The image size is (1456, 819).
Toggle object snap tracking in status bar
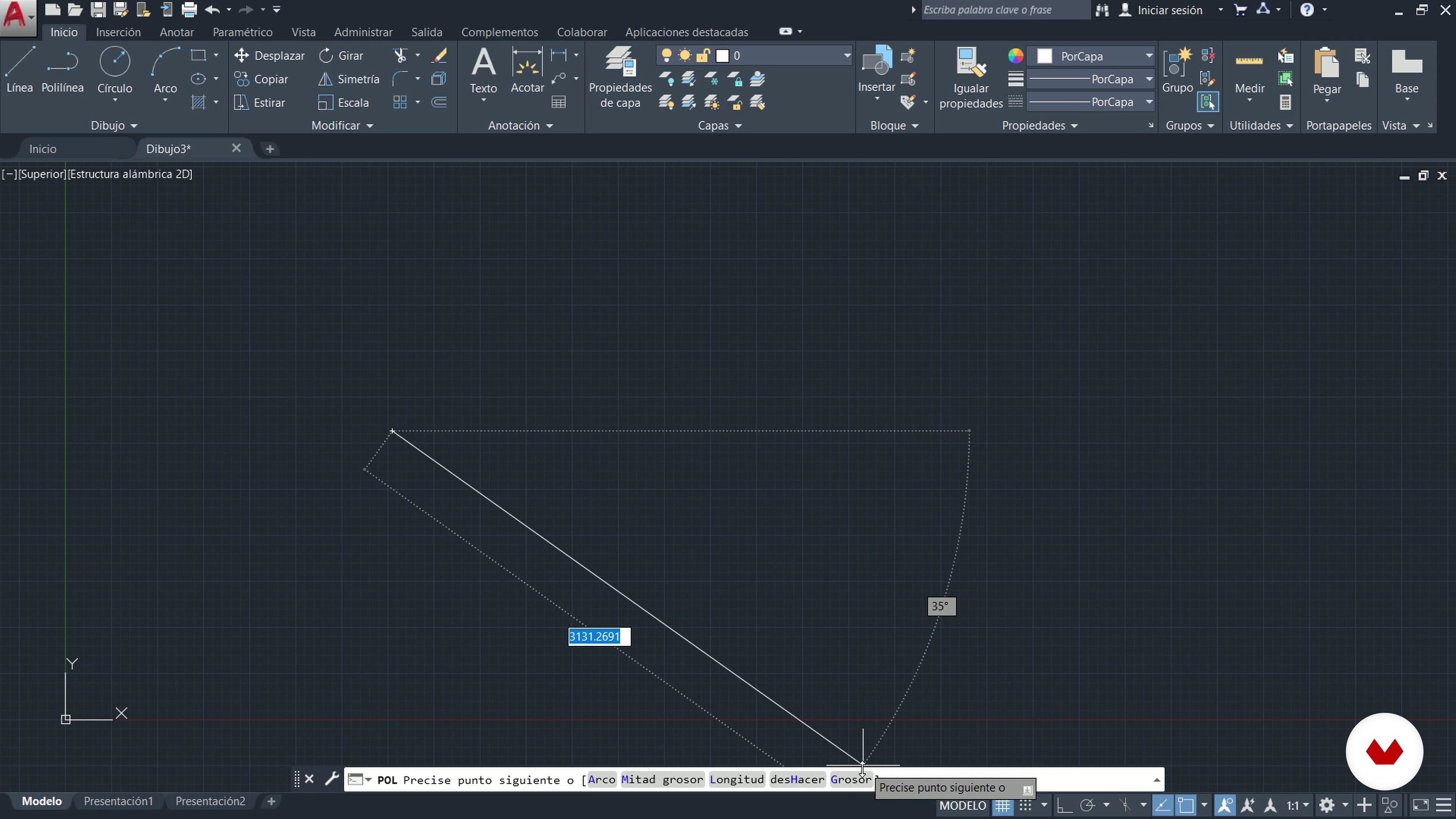(x=1162, y=805)
